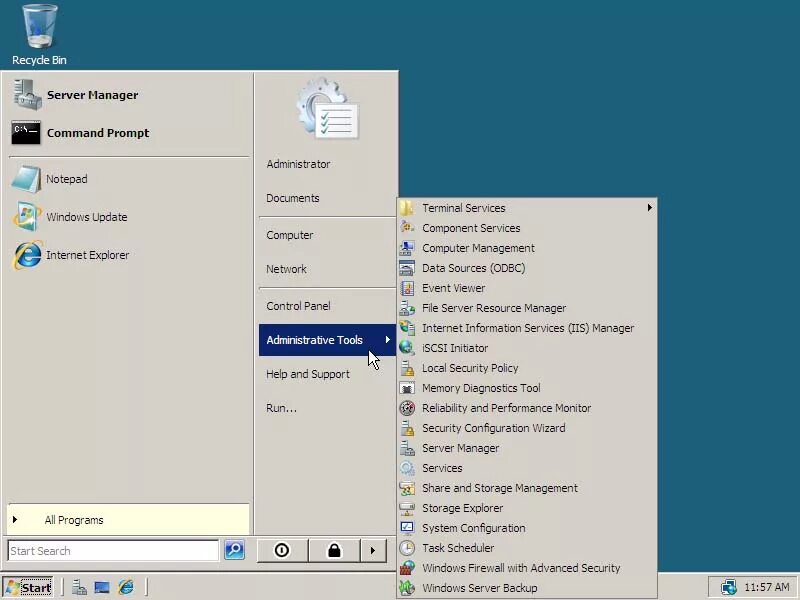Open Computer from Start menu
The width and height of the screenshot is (800, 600).
pyautogui.click(x=290, y=235)
